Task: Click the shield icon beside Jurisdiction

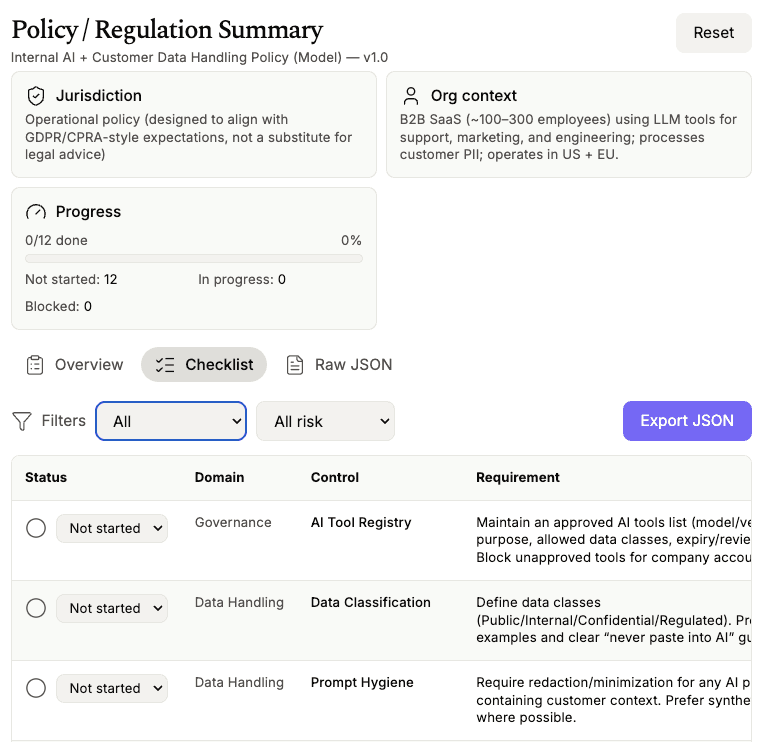Action: pyautogui.click(x=36, y=96)
